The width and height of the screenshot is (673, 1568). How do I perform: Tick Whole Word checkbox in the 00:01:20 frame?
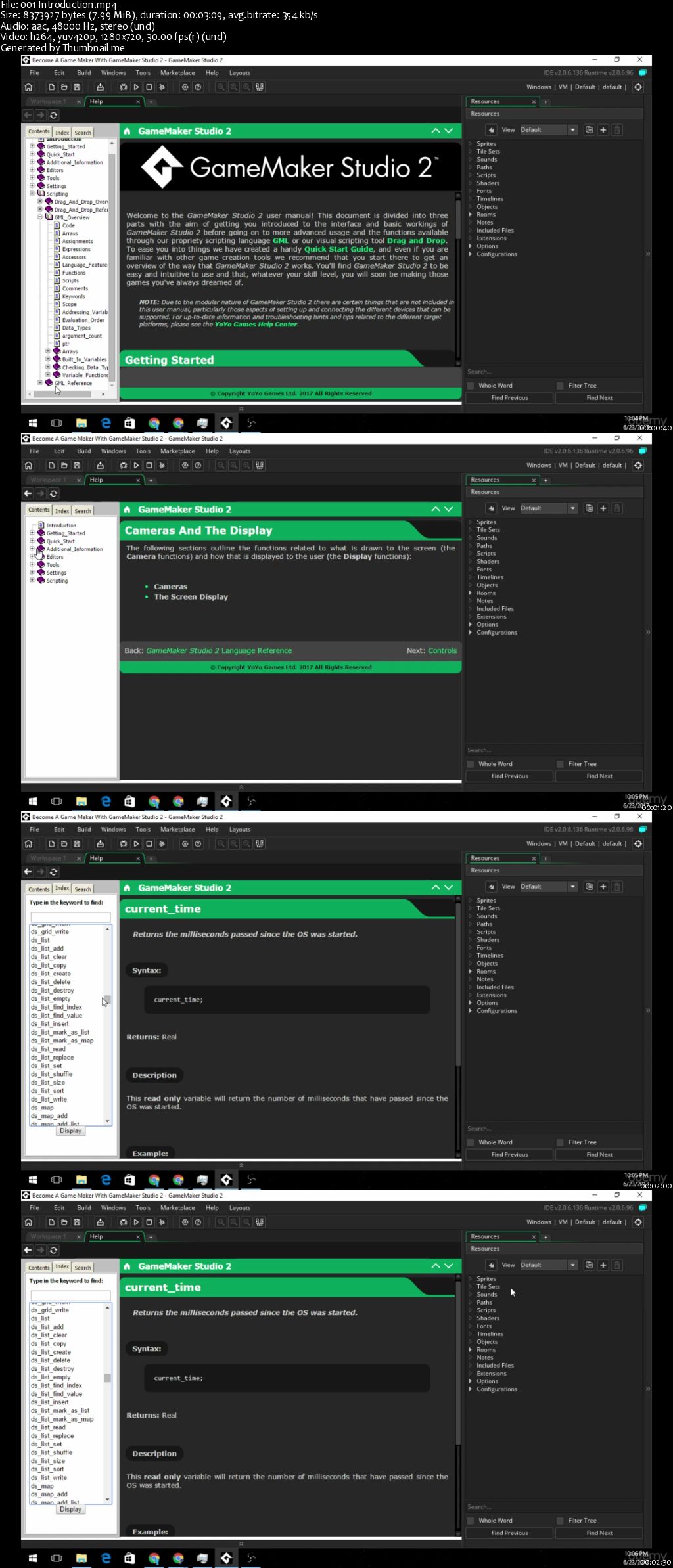tap(471, 764)
